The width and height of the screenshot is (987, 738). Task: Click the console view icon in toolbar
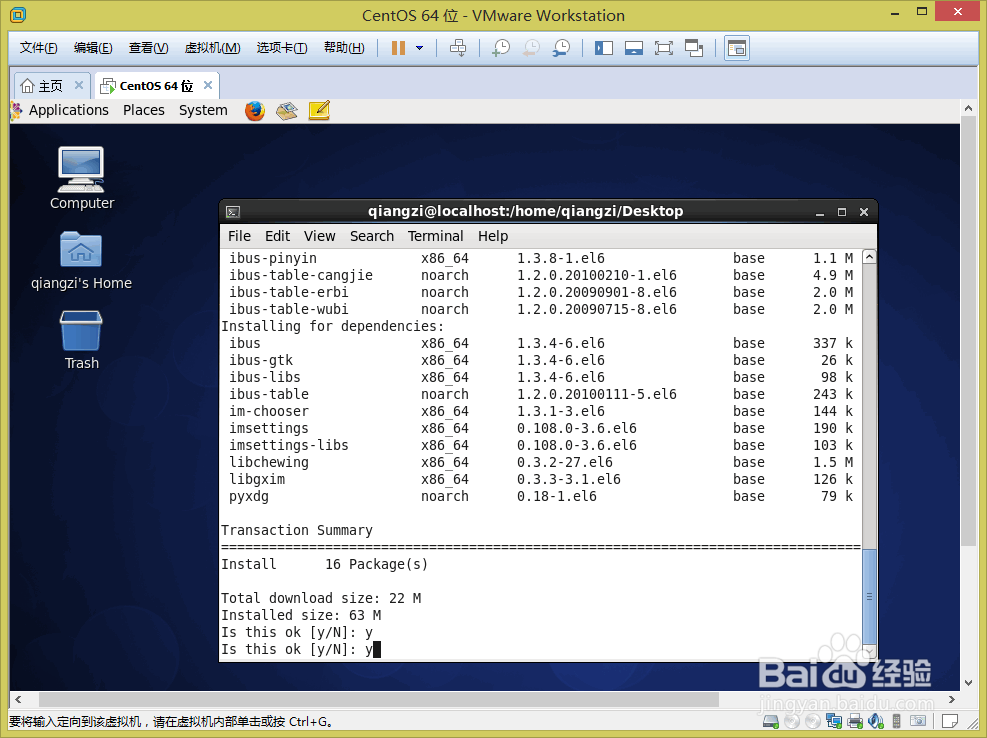click(736, 48)
